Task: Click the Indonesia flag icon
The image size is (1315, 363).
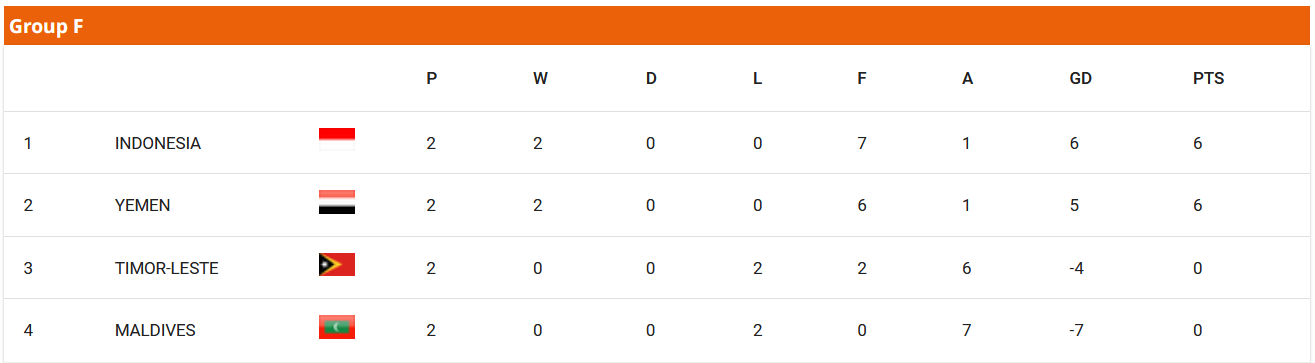Action: 337,140
